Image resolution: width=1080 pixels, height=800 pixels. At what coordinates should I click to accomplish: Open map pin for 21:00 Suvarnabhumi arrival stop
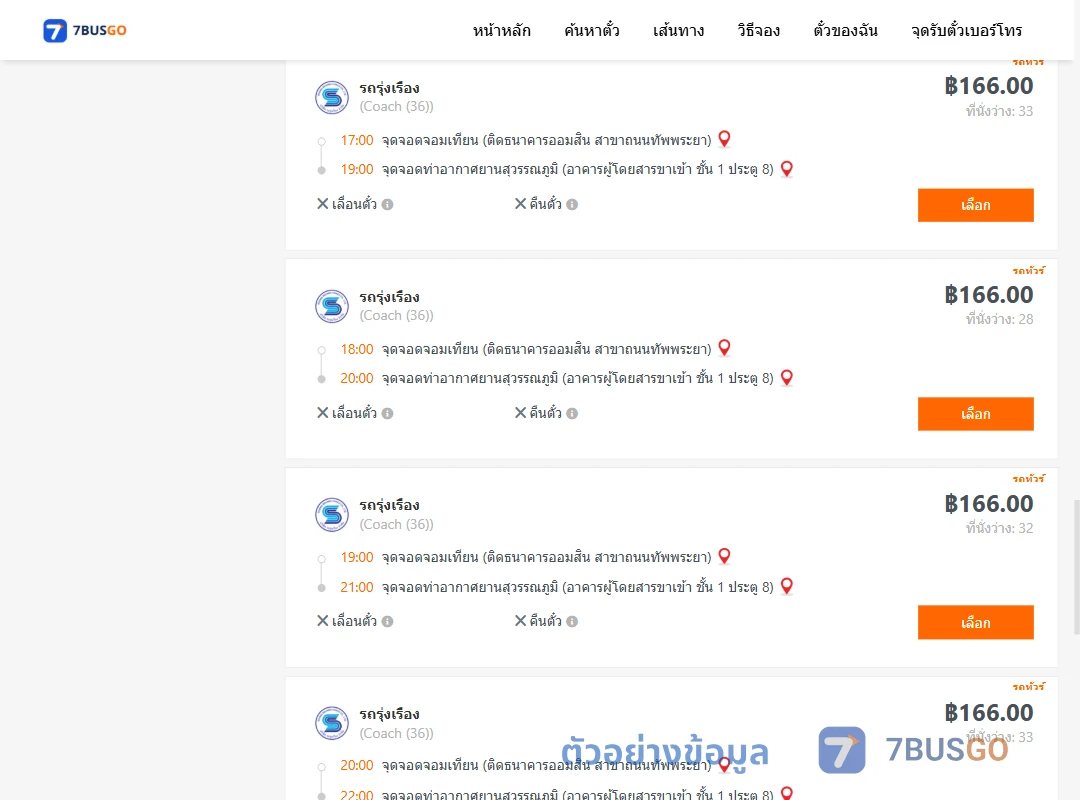coord(787,586)
